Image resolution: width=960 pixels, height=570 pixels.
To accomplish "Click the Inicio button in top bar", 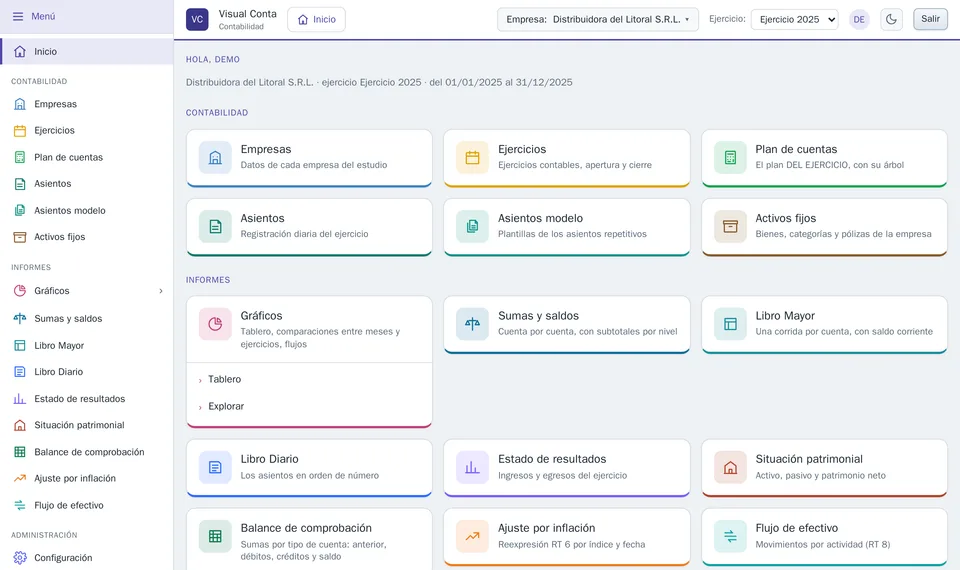I will coord(317,20).
